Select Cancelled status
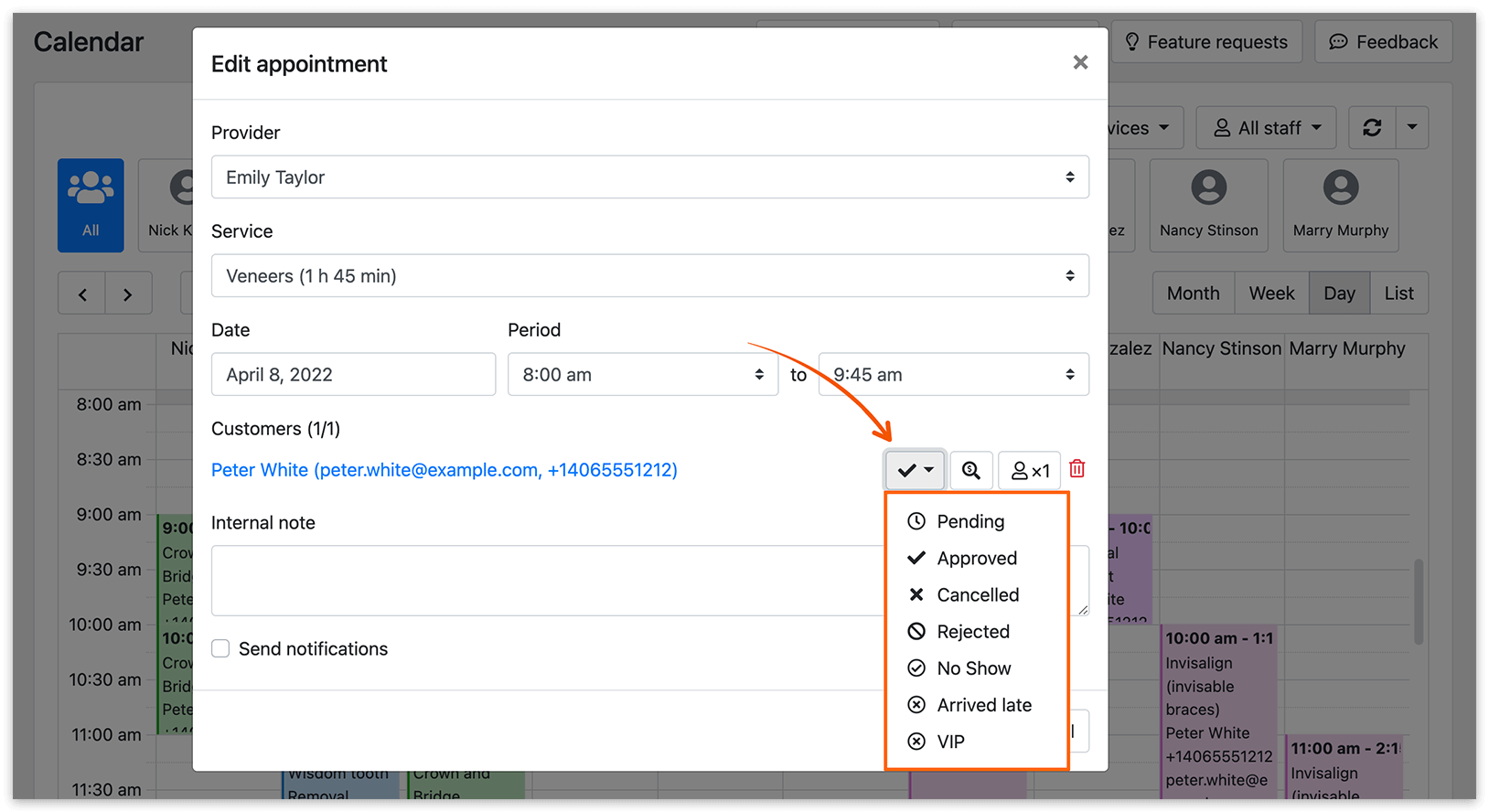 tap(977, 594)
